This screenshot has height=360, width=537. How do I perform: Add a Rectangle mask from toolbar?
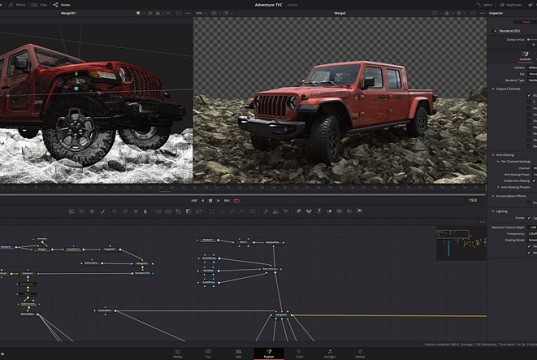click(x=212, y=211)
